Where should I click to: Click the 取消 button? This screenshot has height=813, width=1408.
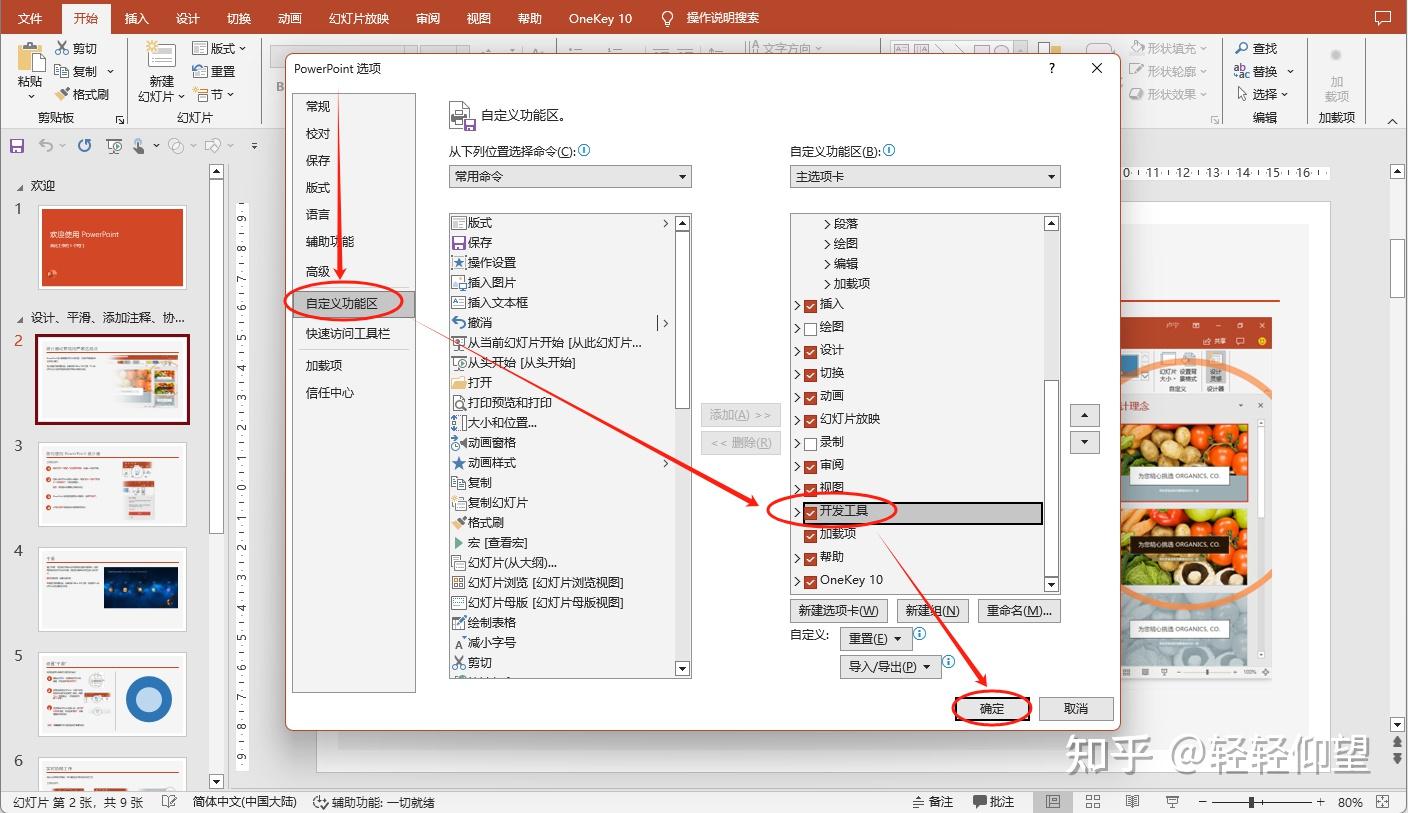1076,708
